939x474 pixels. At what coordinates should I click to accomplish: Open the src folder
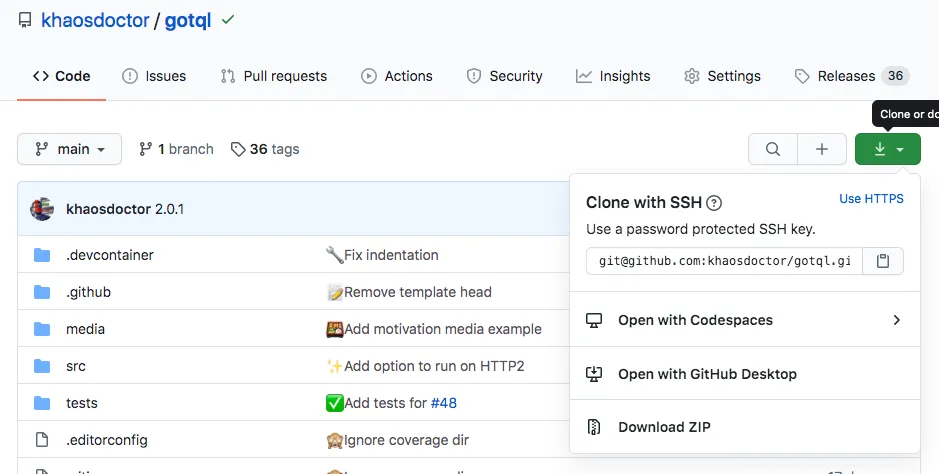tap(75, 366)
